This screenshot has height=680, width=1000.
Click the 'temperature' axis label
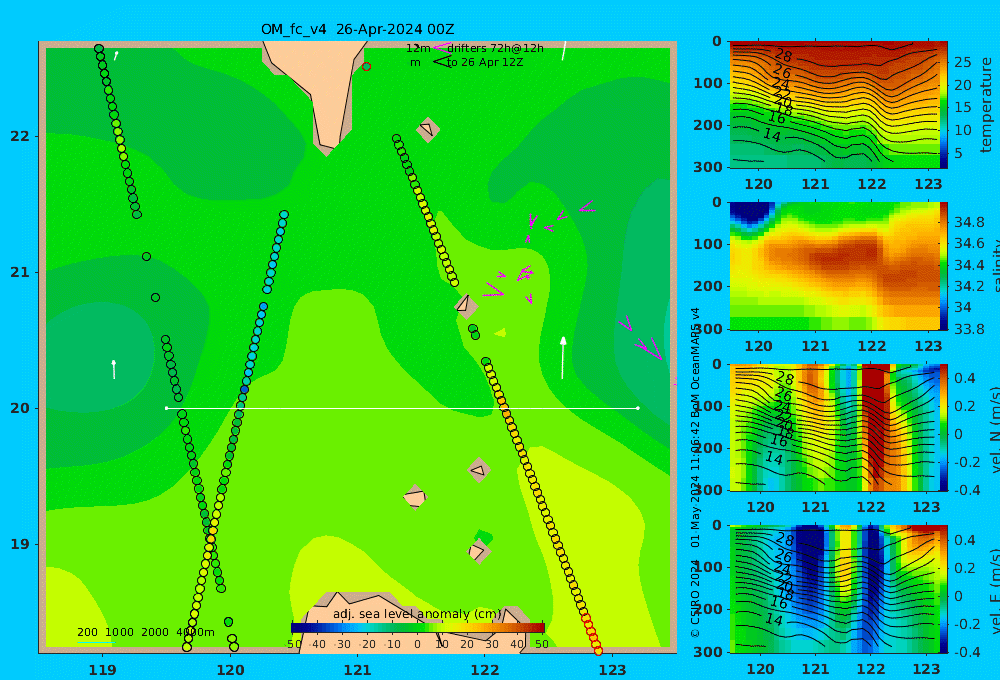(x=986, y=105)
